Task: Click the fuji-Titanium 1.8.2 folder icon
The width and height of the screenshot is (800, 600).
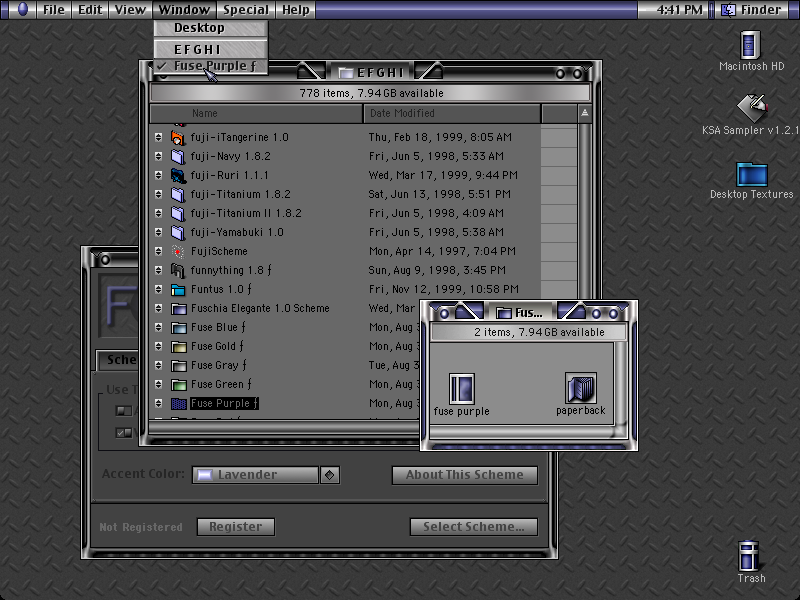Action: tap(178, 194)
